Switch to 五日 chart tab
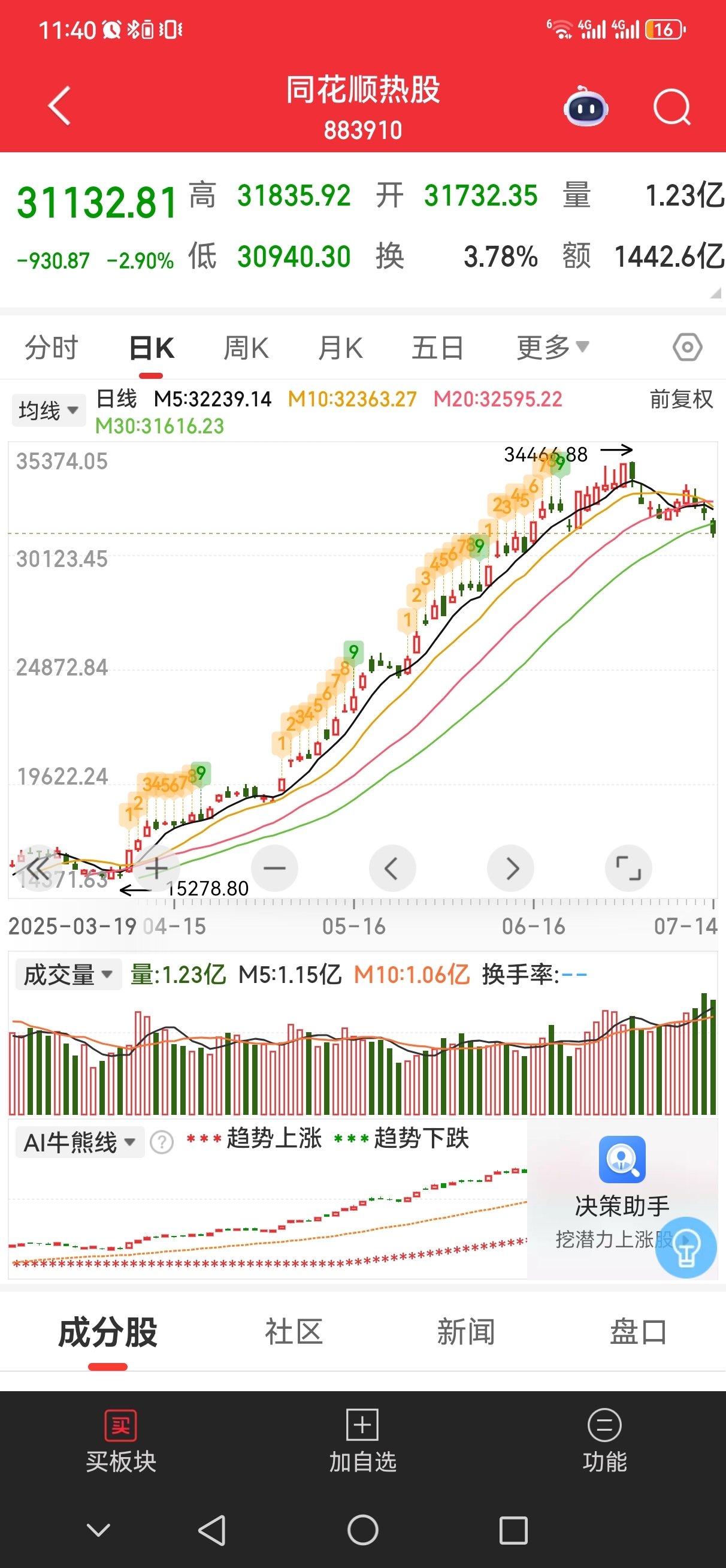Viewport: 726px width, 1568px height. pos(437,348)
